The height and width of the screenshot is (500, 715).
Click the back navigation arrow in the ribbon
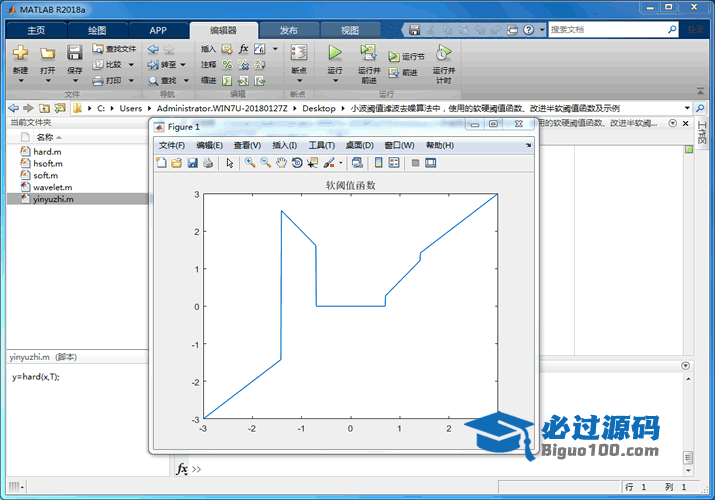(x=154, y=49)
